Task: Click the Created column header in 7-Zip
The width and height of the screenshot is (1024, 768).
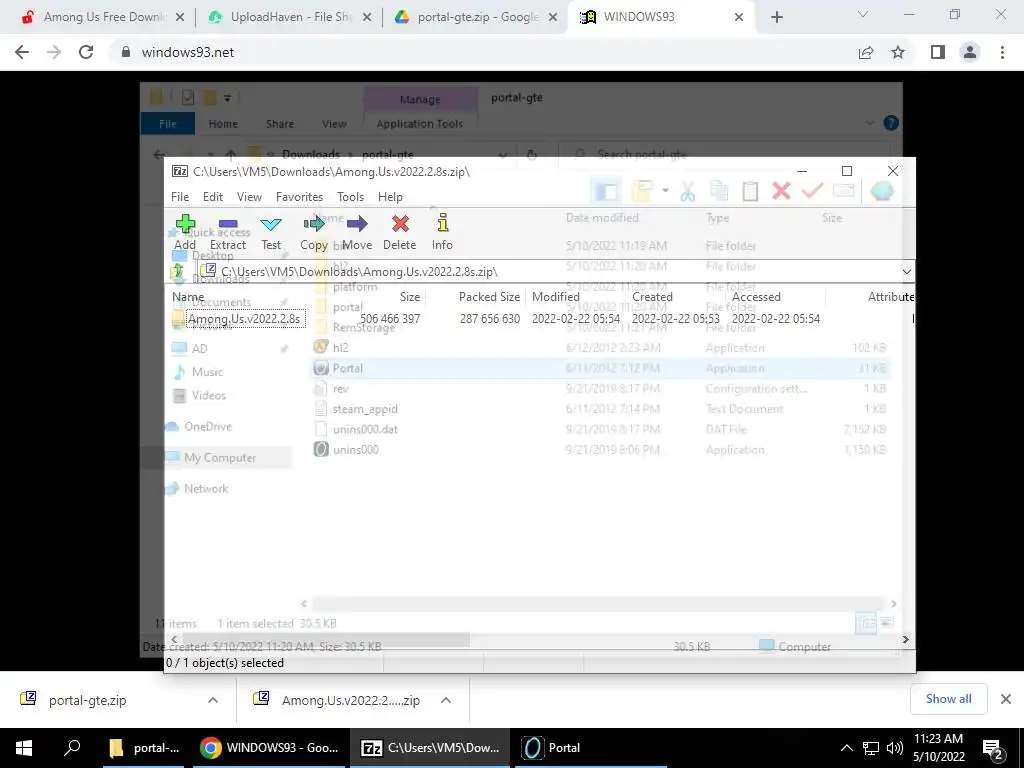Action: click(652, 296)
